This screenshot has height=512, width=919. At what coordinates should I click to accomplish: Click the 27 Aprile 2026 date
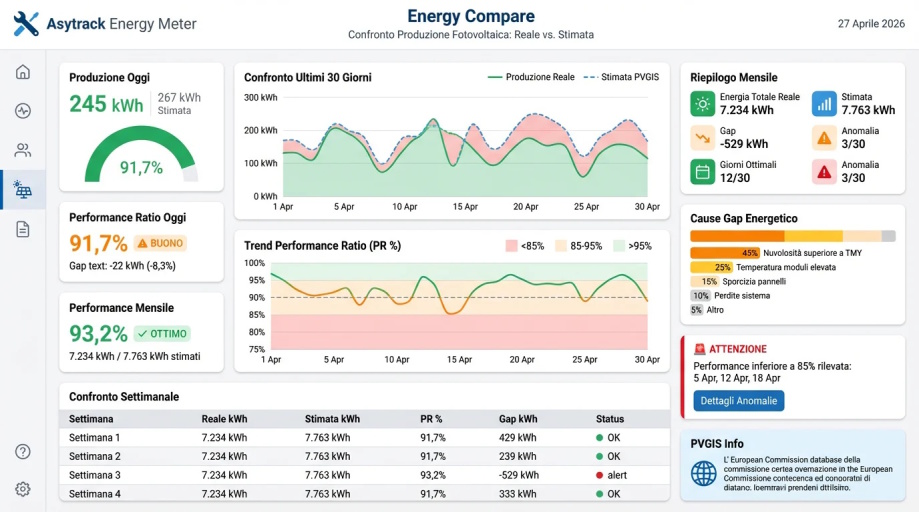(x=871, y=23)
